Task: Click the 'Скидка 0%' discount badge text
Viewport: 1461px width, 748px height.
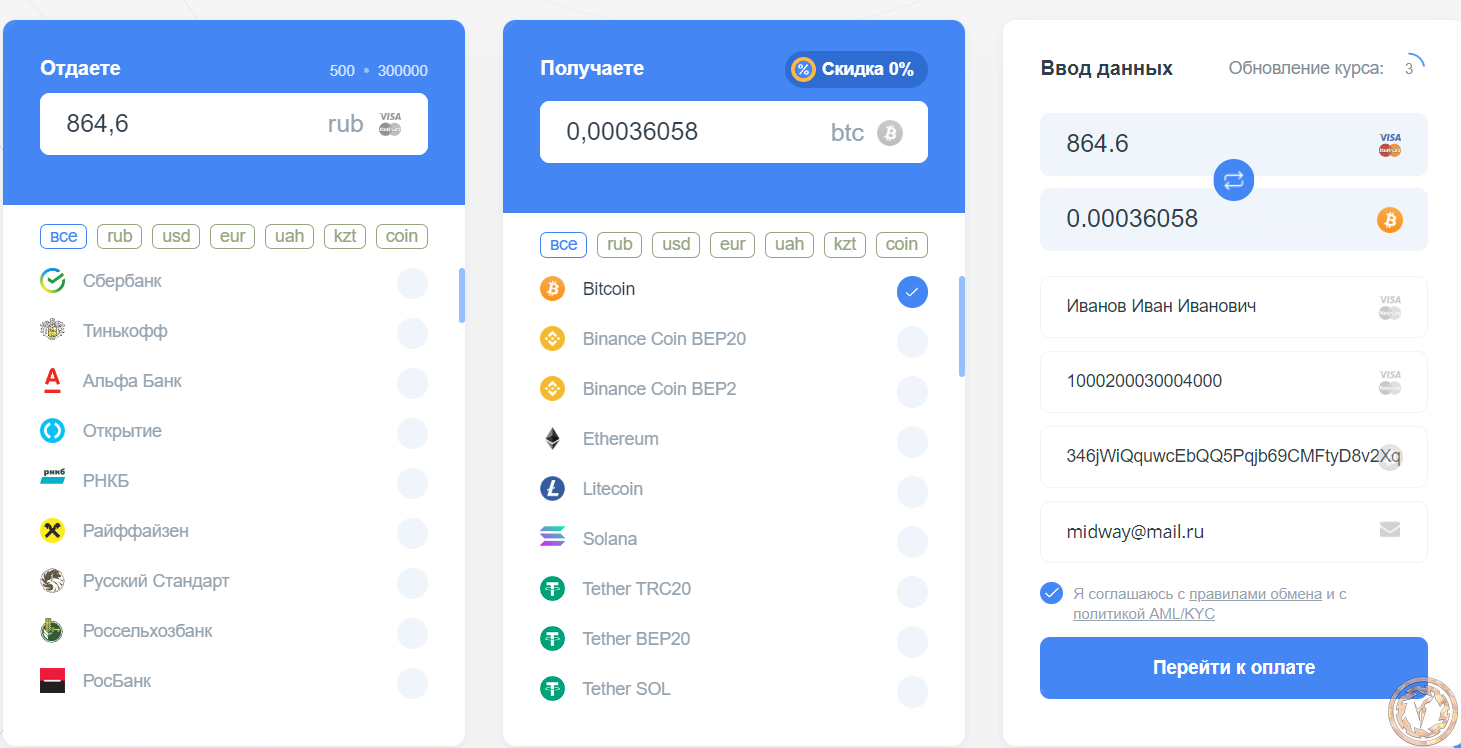Action: (868, 70)
